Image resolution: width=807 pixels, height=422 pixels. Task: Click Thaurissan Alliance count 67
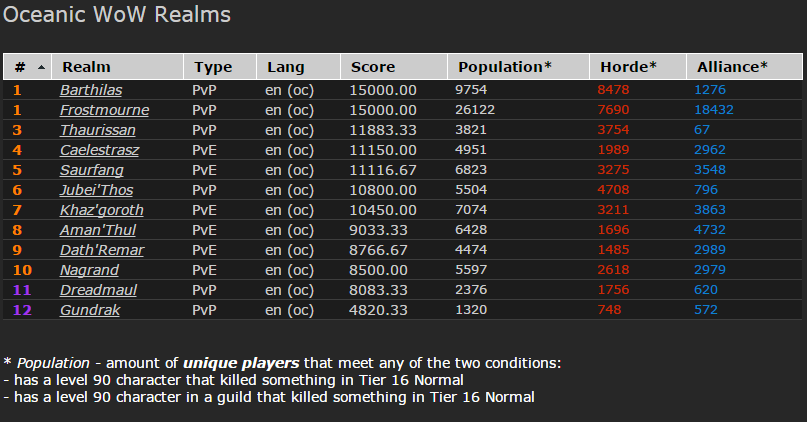[x=702, y=130]
